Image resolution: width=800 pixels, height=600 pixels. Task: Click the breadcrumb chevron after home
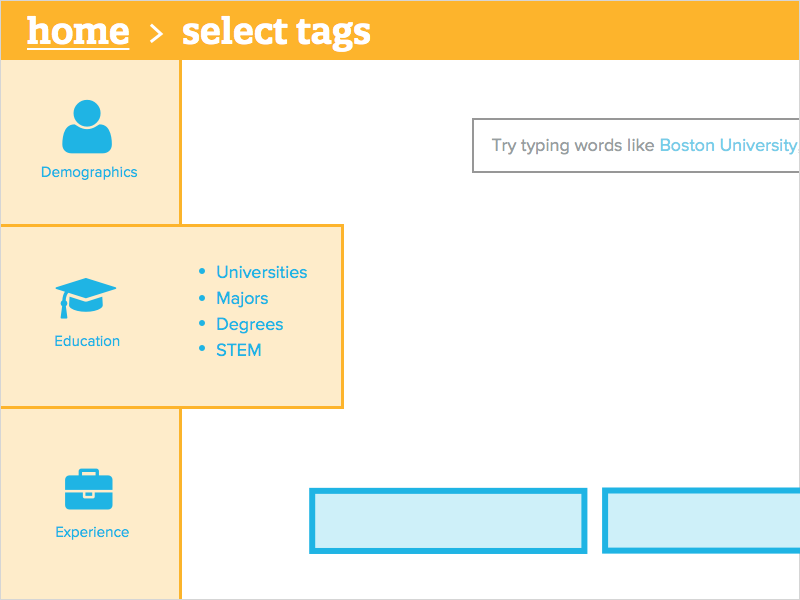(155, 31)
